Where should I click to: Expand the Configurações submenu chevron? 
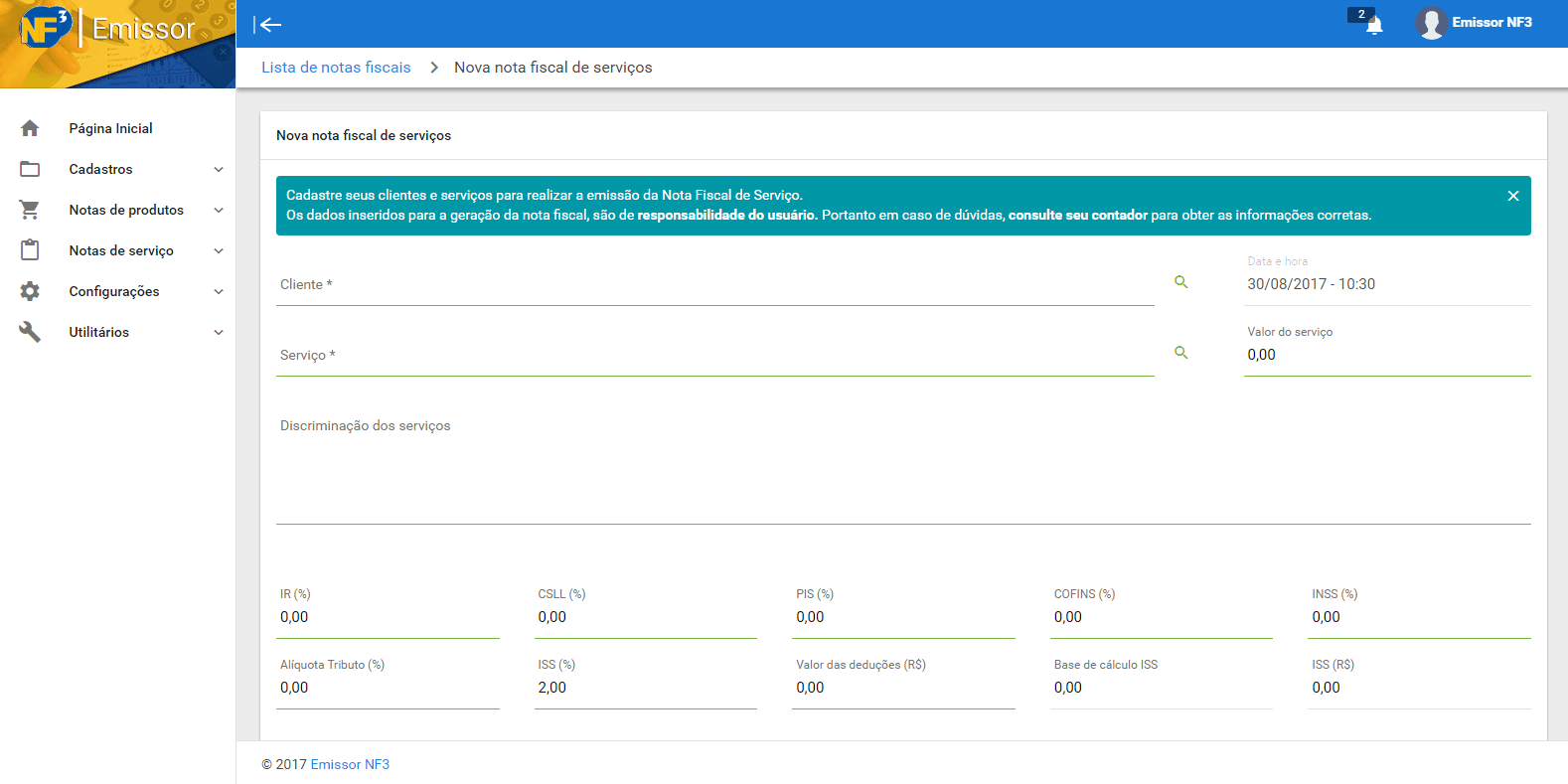coord(219,292)
